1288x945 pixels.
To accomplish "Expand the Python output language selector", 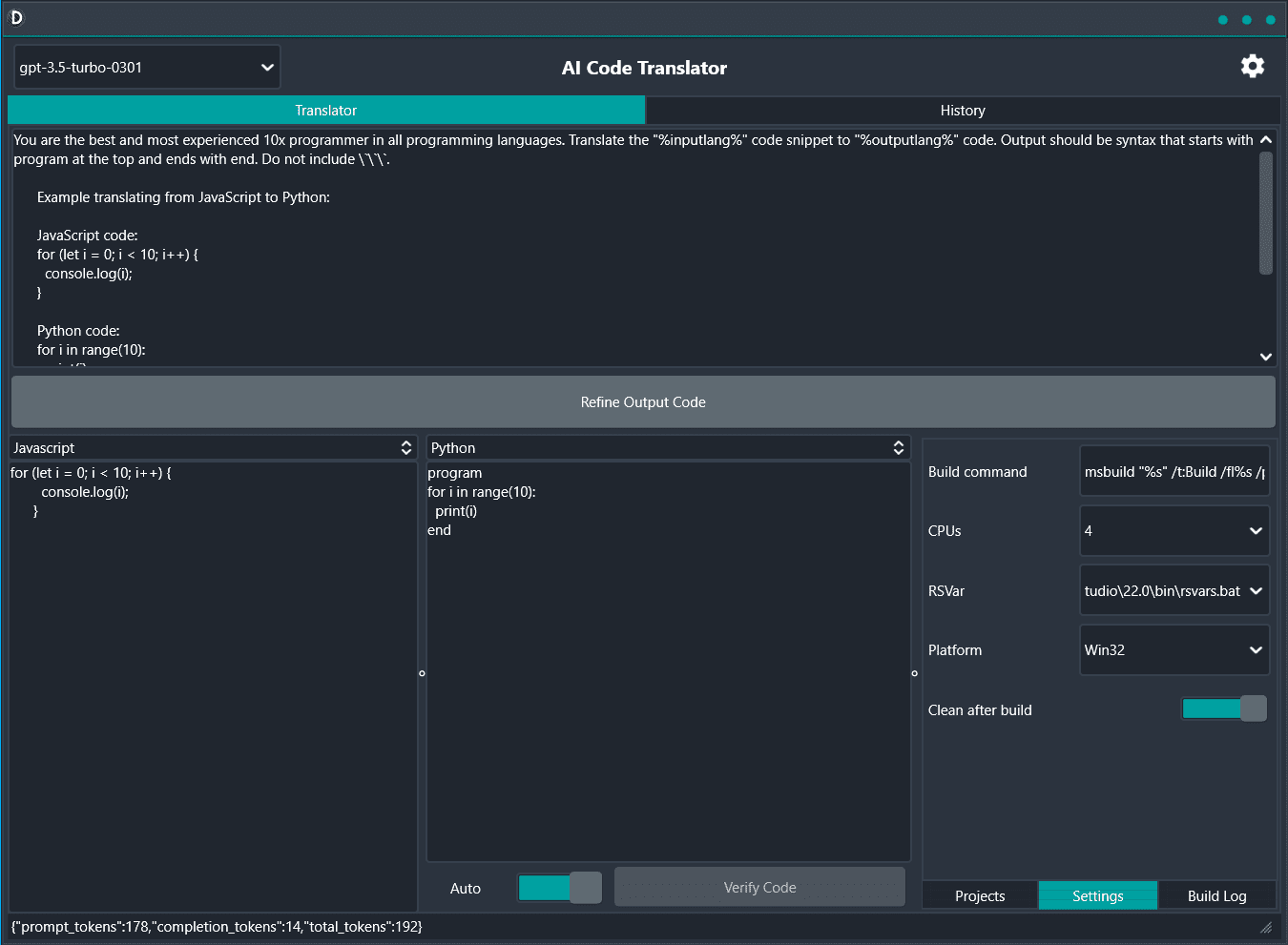I will coord(668,448).
